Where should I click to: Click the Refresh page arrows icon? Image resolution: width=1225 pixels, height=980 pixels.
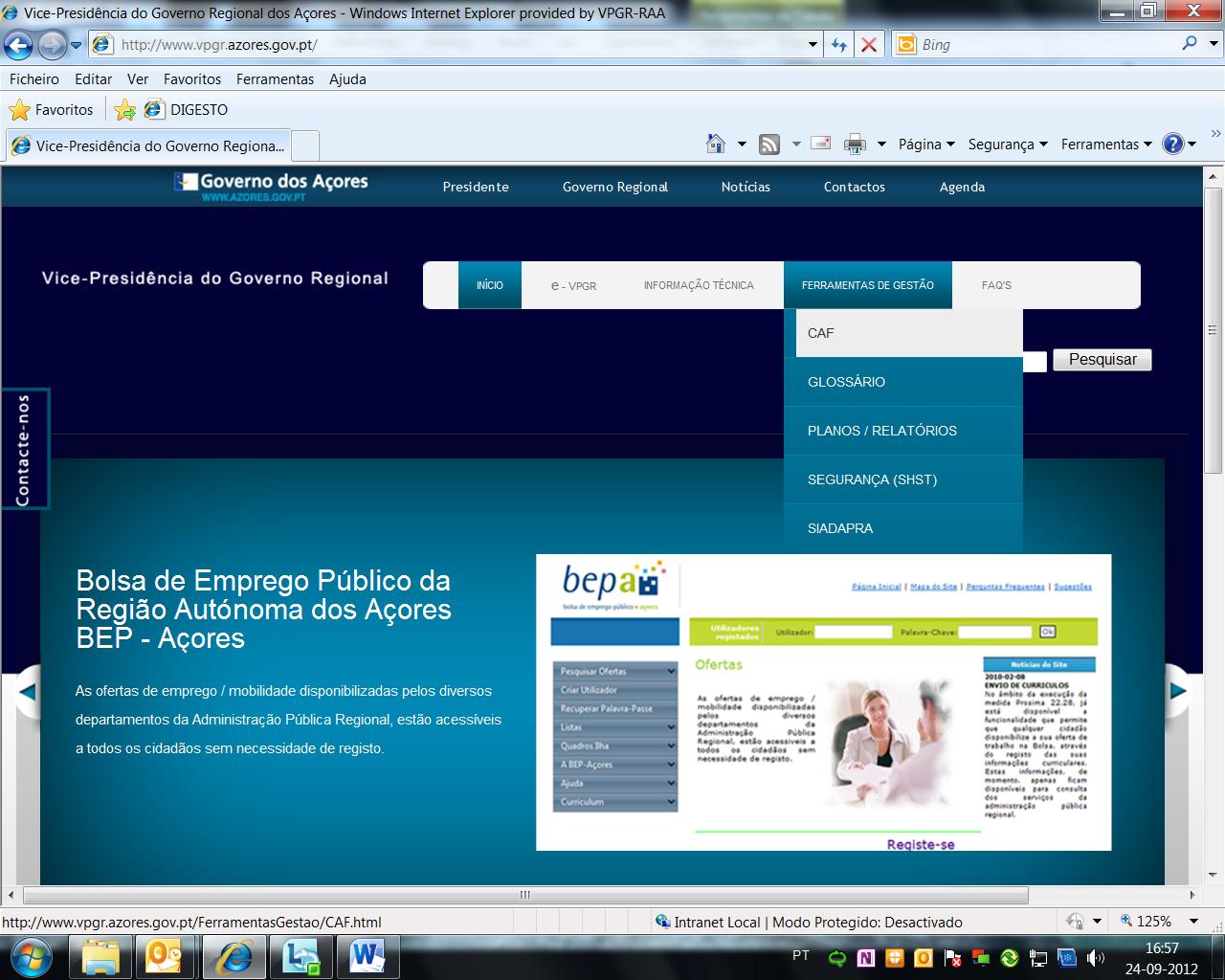click(839, 45)
